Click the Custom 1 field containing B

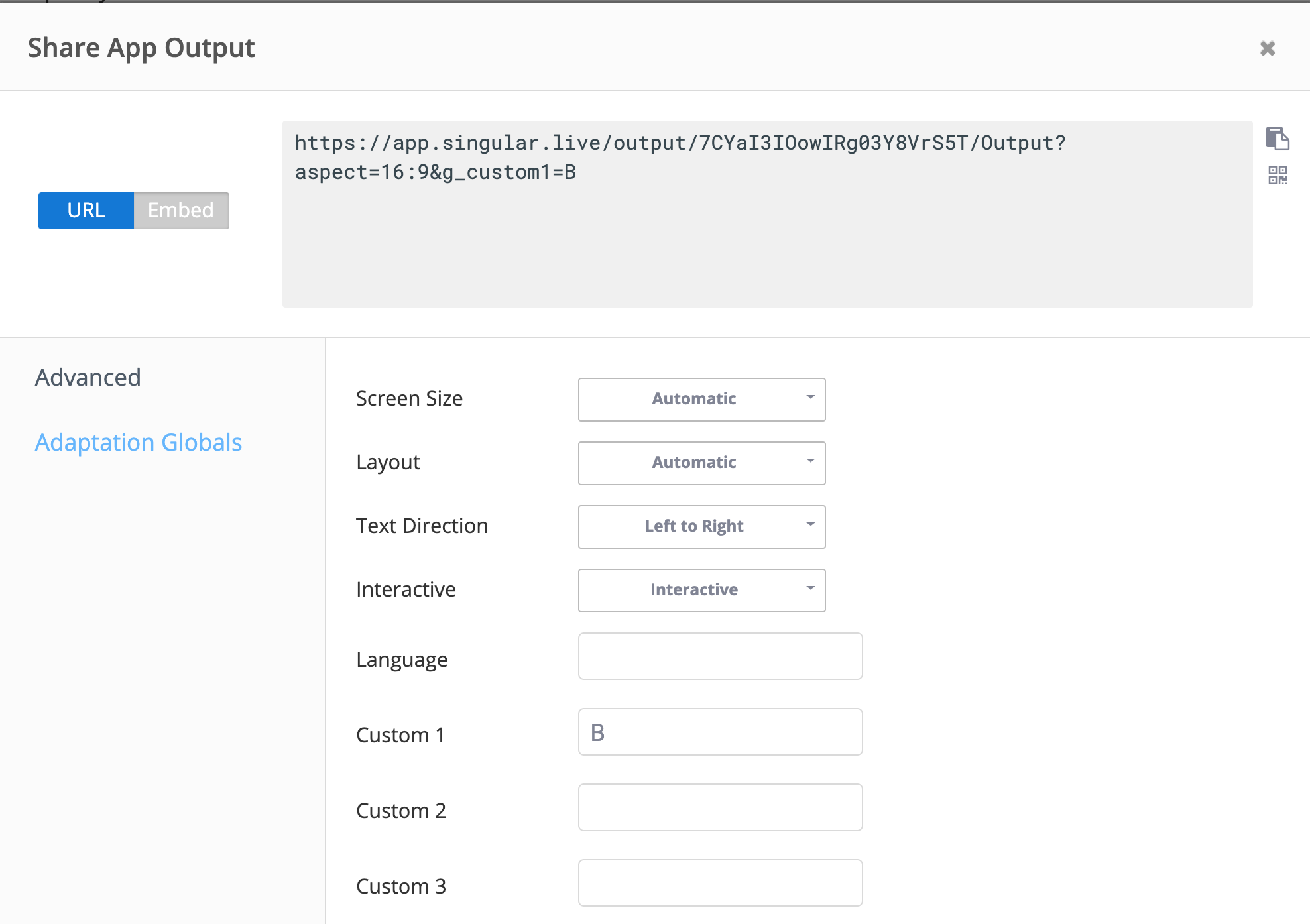click(x=720, y=732)
